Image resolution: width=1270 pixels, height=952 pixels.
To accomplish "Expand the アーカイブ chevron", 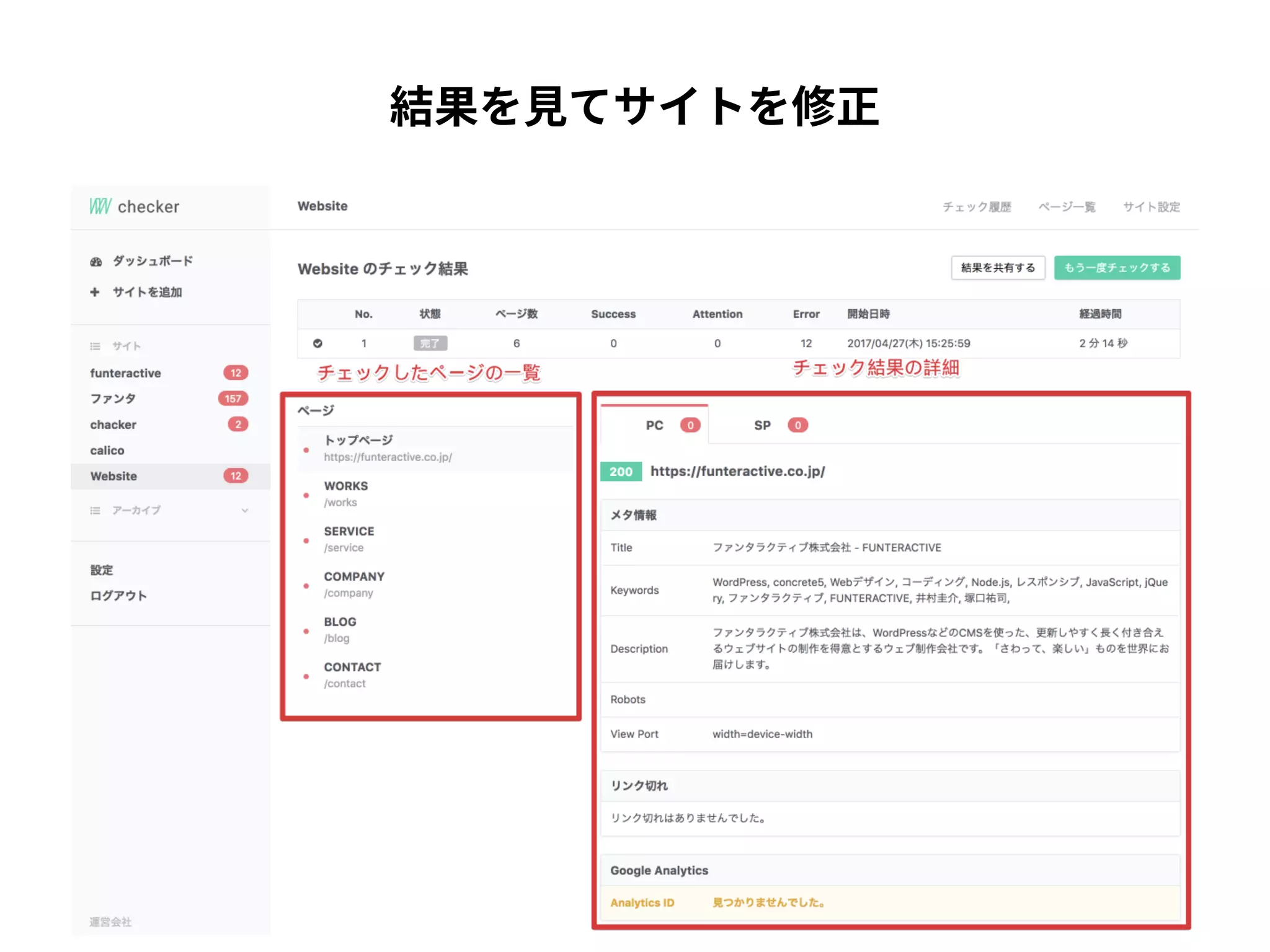I will pyautogui.click(x=245, y=511).
